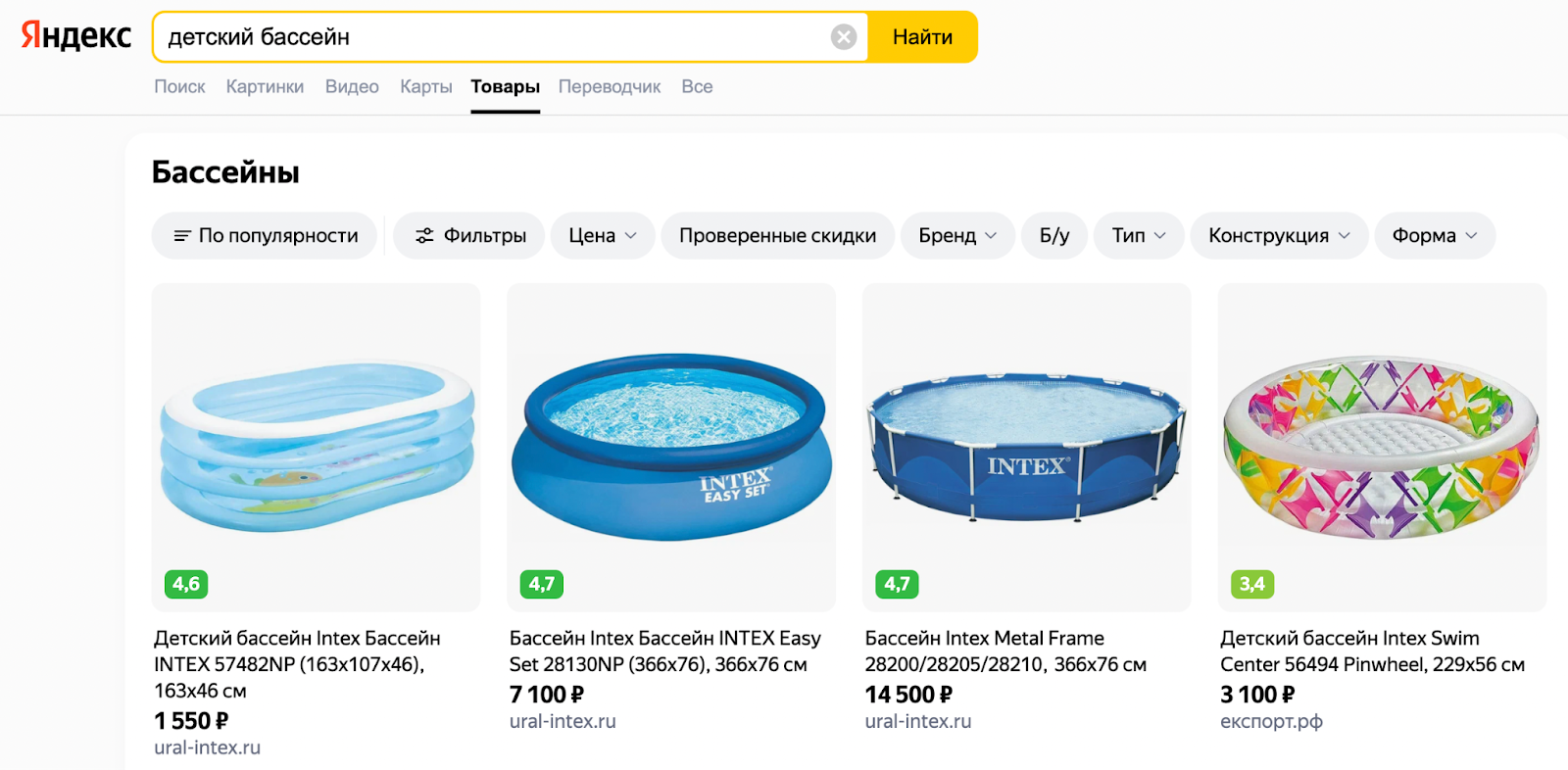Screen dimensions: 1568x770
Task: Click the Yandex logo
Action: pos(76,36)
